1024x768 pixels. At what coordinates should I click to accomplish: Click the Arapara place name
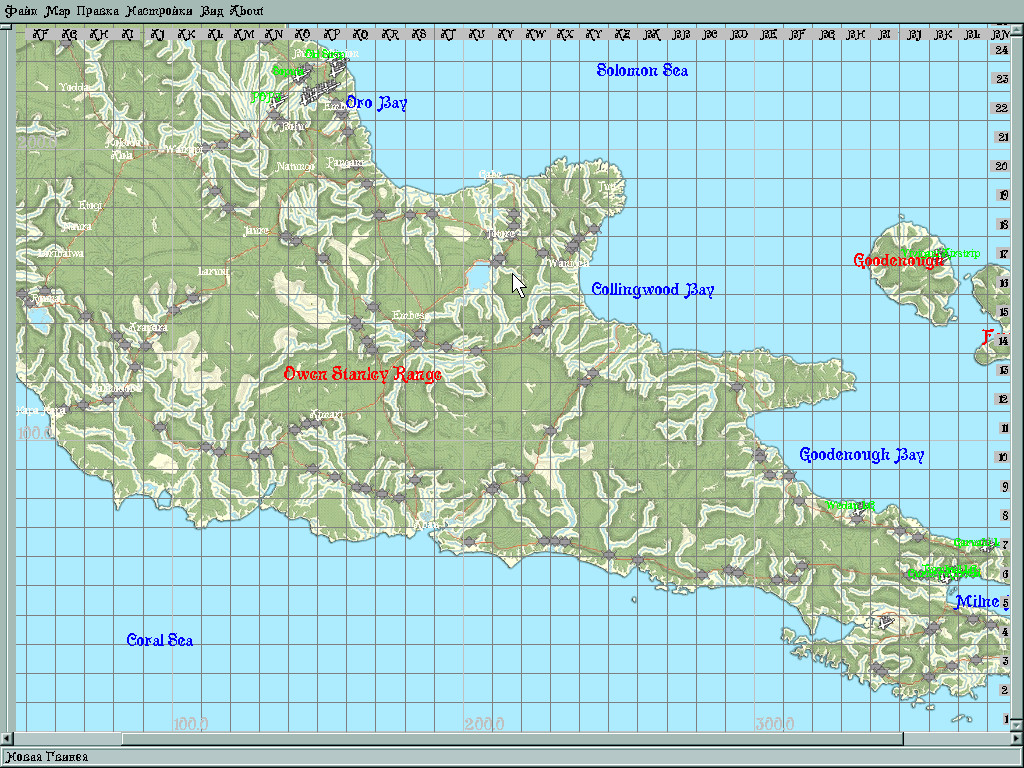pos(149,327)
